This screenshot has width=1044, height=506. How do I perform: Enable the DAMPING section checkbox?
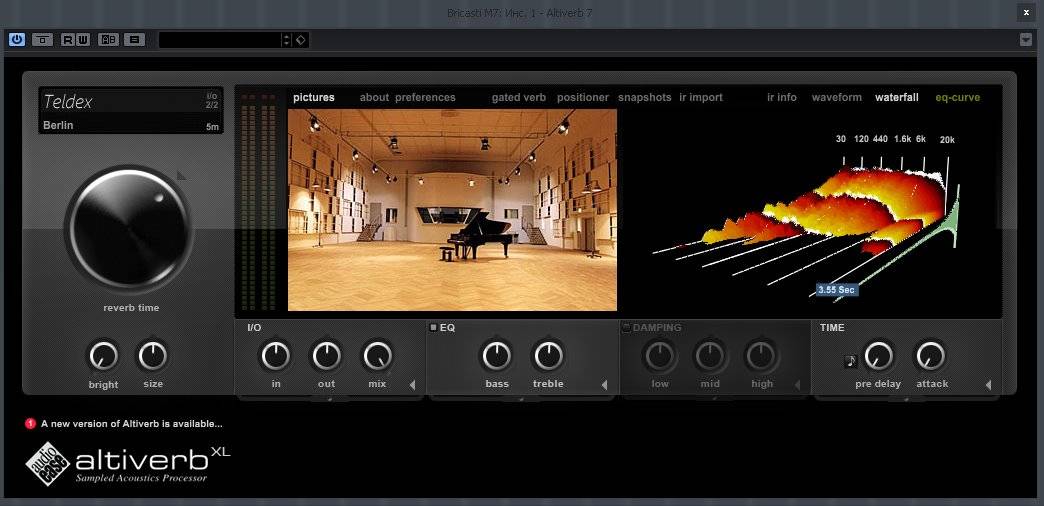[x=627, y=327]
